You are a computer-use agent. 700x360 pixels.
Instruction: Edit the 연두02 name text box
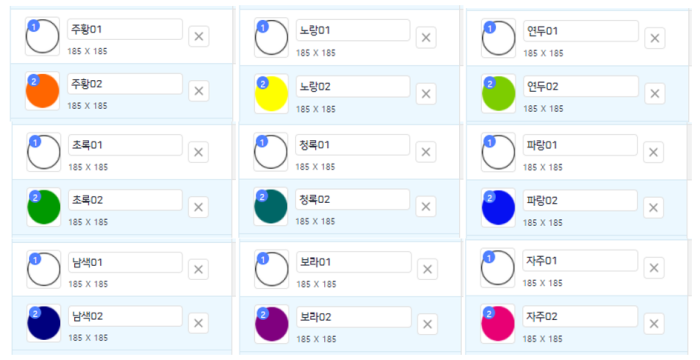(x=581, y=86)
